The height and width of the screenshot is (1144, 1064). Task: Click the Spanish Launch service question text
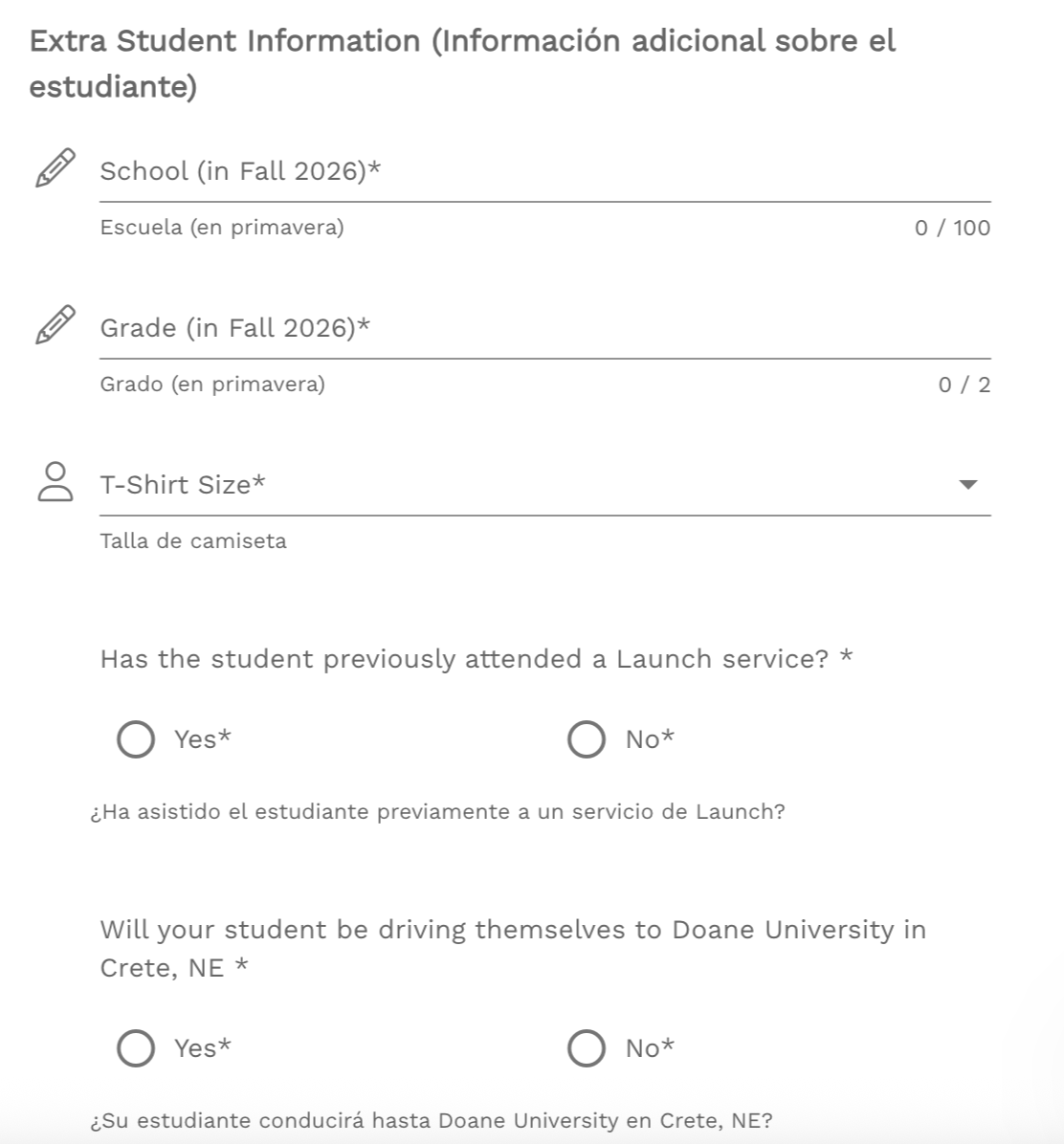coord(438,812)
